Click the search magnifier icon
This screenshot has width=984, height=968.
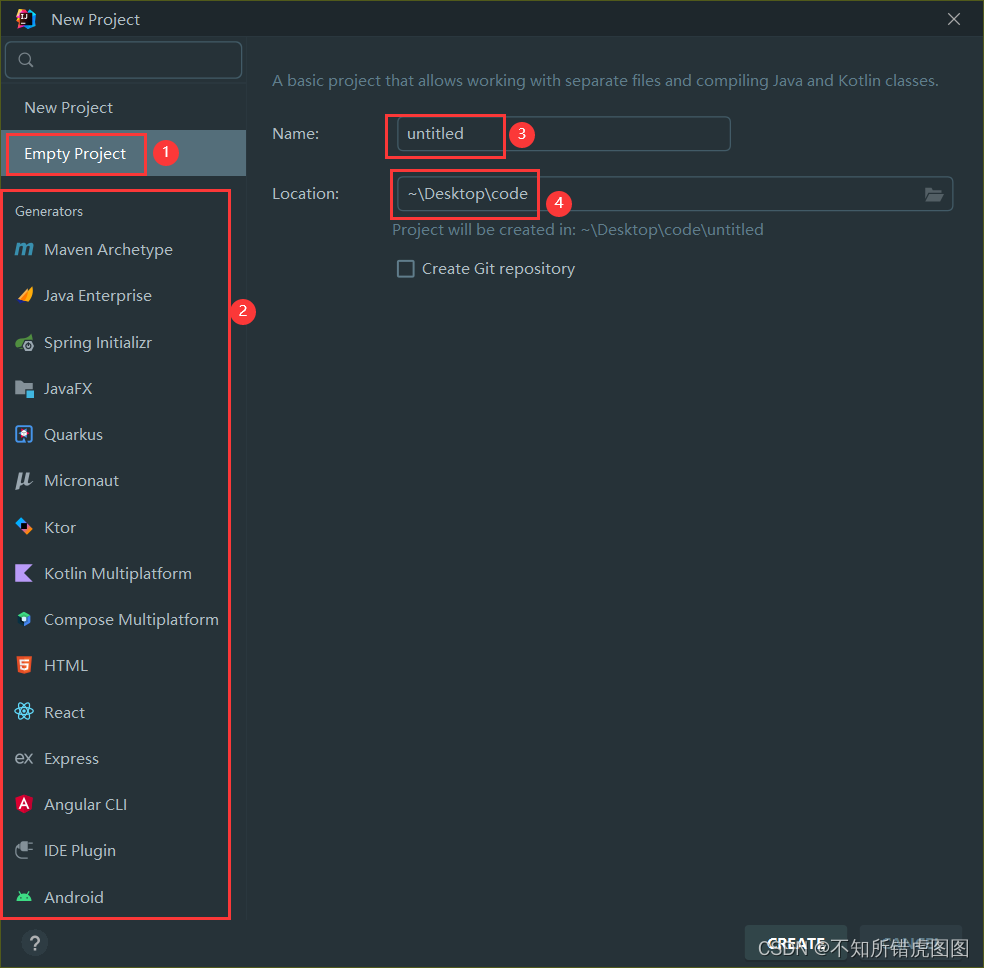(26, 60)
